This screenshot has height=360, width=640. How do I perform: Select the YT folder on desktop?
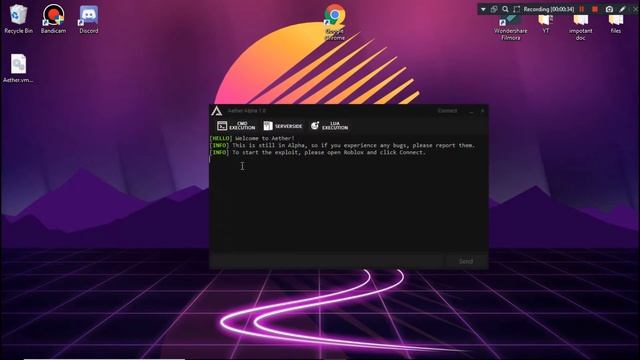[x=546, y=24]
